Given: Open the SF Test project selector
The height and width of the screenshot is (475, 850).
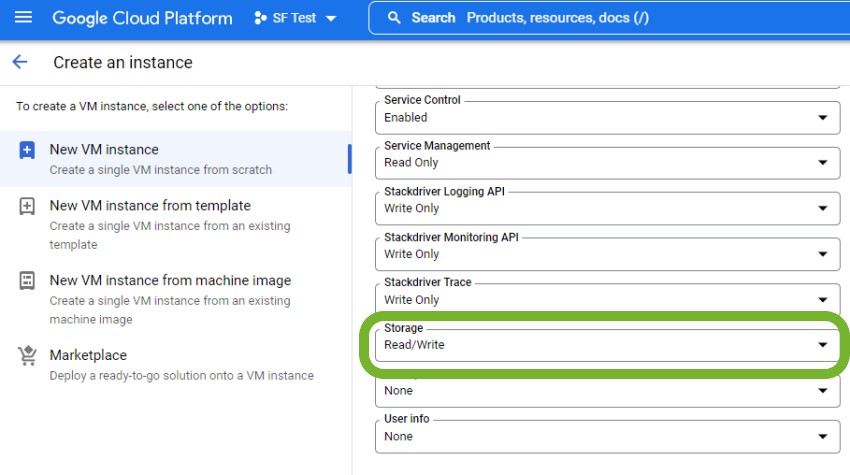Looking at the screenshot, I should tap(295, 18).
